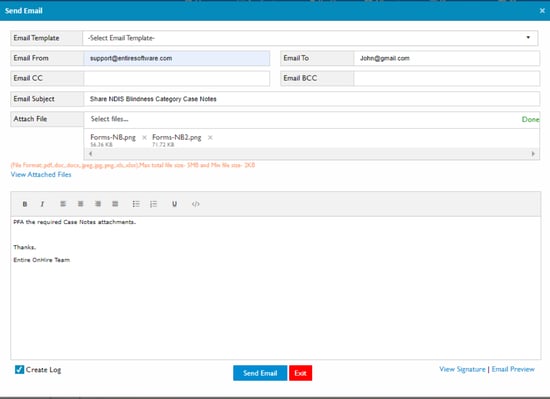The height and width of the screenshot is (399, 550).
Task: Click into the Email BCC field
Action: (x=447, y=79)
